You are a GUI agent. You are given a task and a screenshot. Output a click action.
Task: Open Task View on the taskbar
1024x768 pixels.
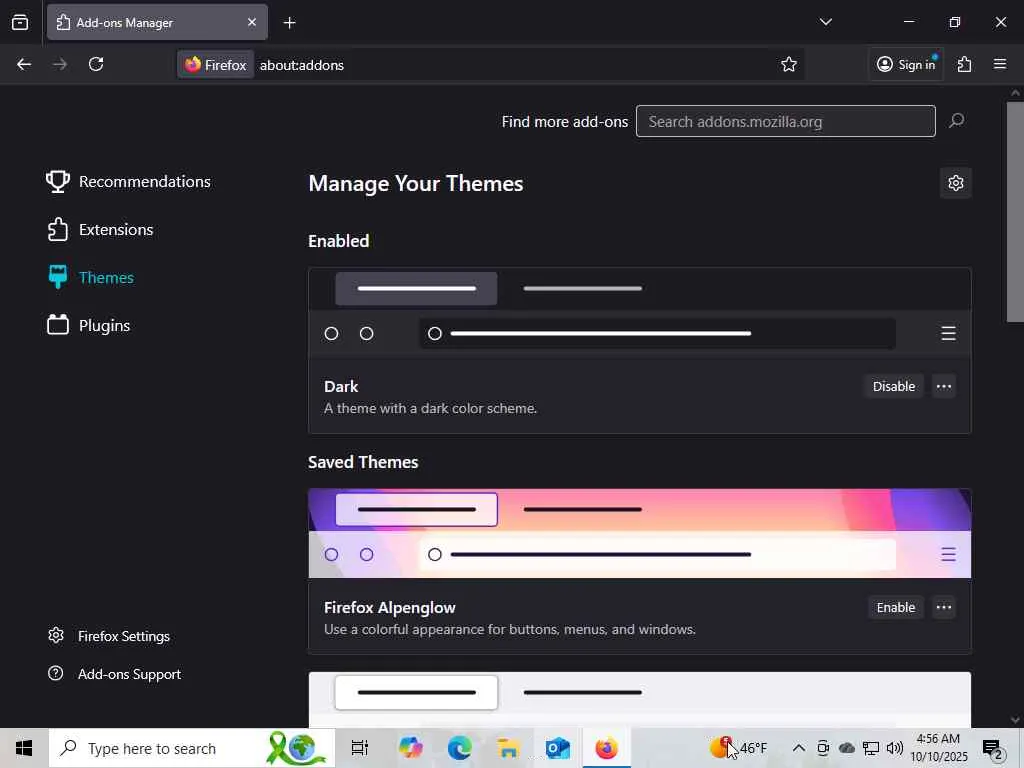tap(360, 748)
